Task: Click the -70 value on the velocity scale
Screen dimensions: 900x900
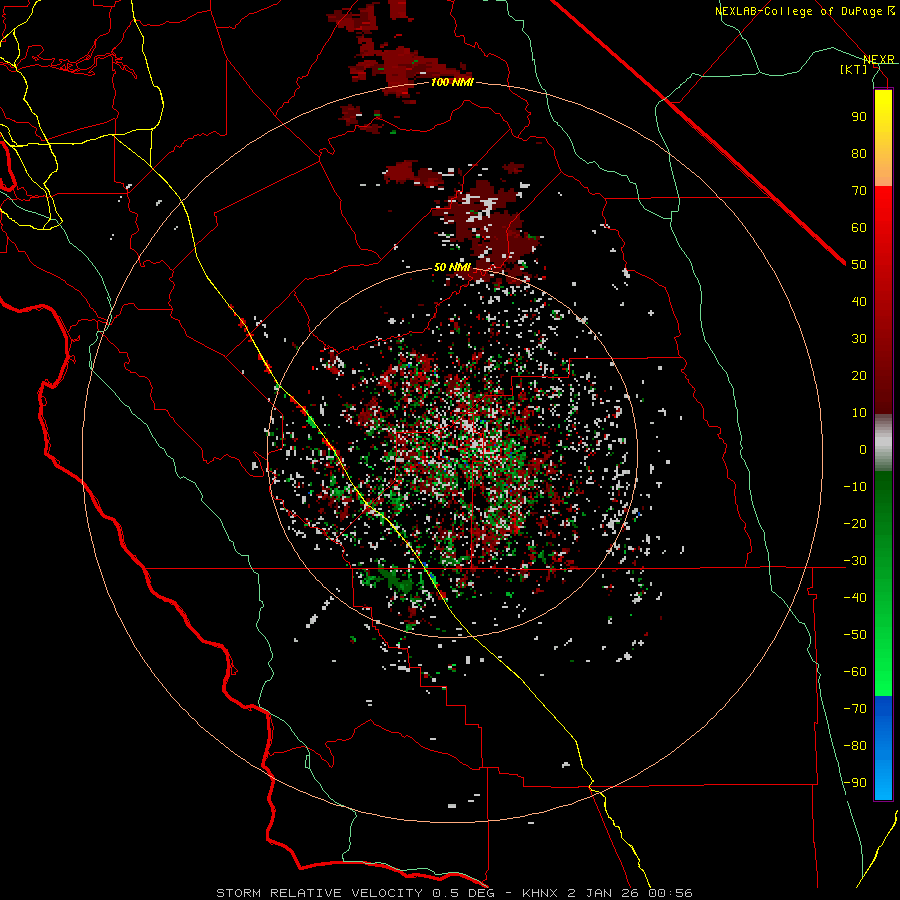Action: pyautogui.click(x=855, y=709)
